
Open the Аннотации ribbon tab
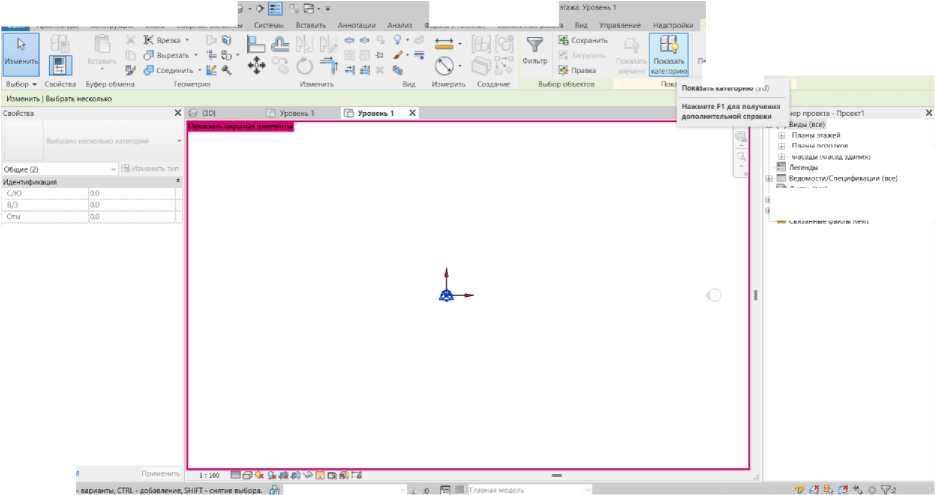(x=358, y=24)
